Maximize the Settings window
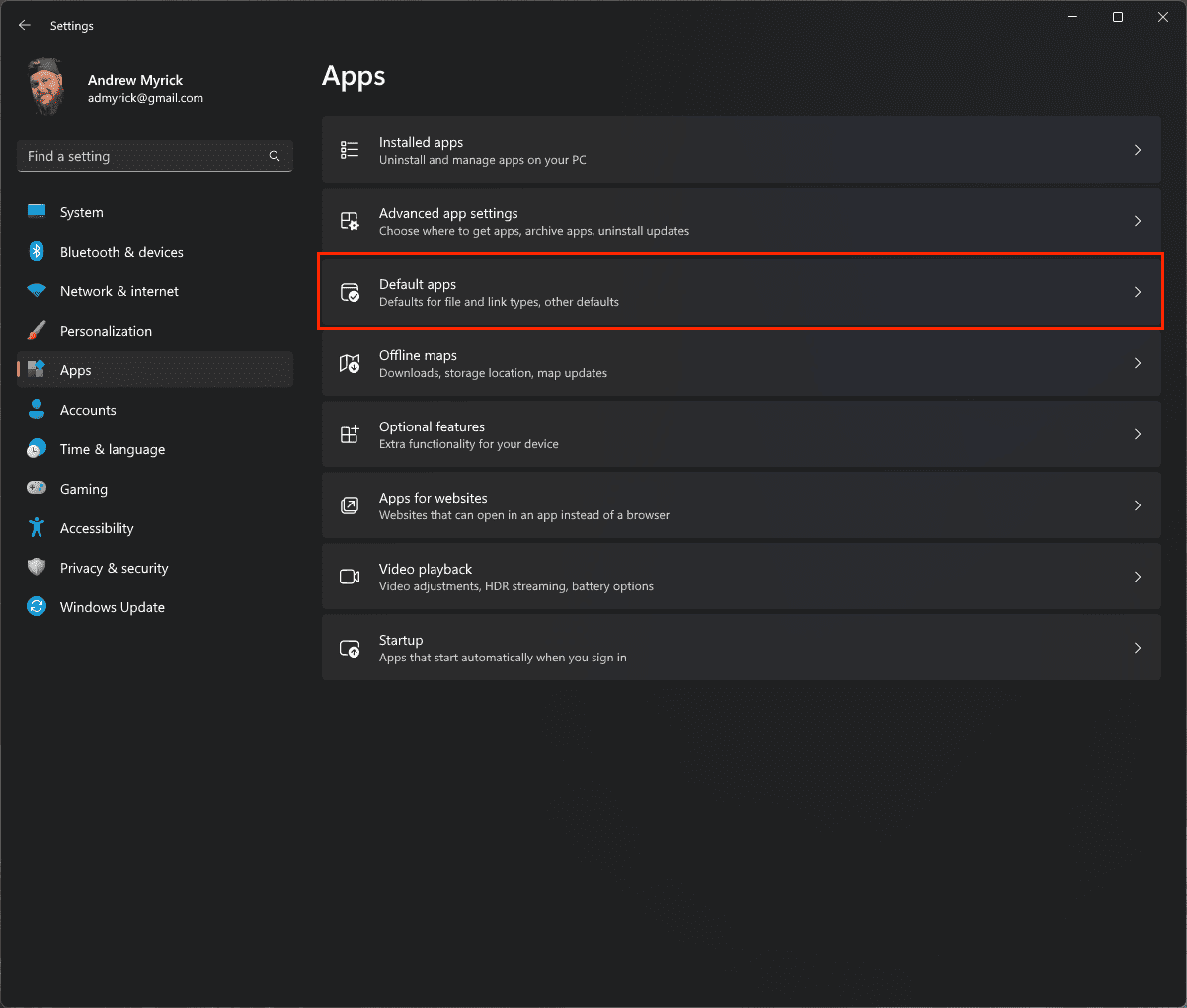The width and height of the screenshot is (1187, 1008). [1118, 17]
